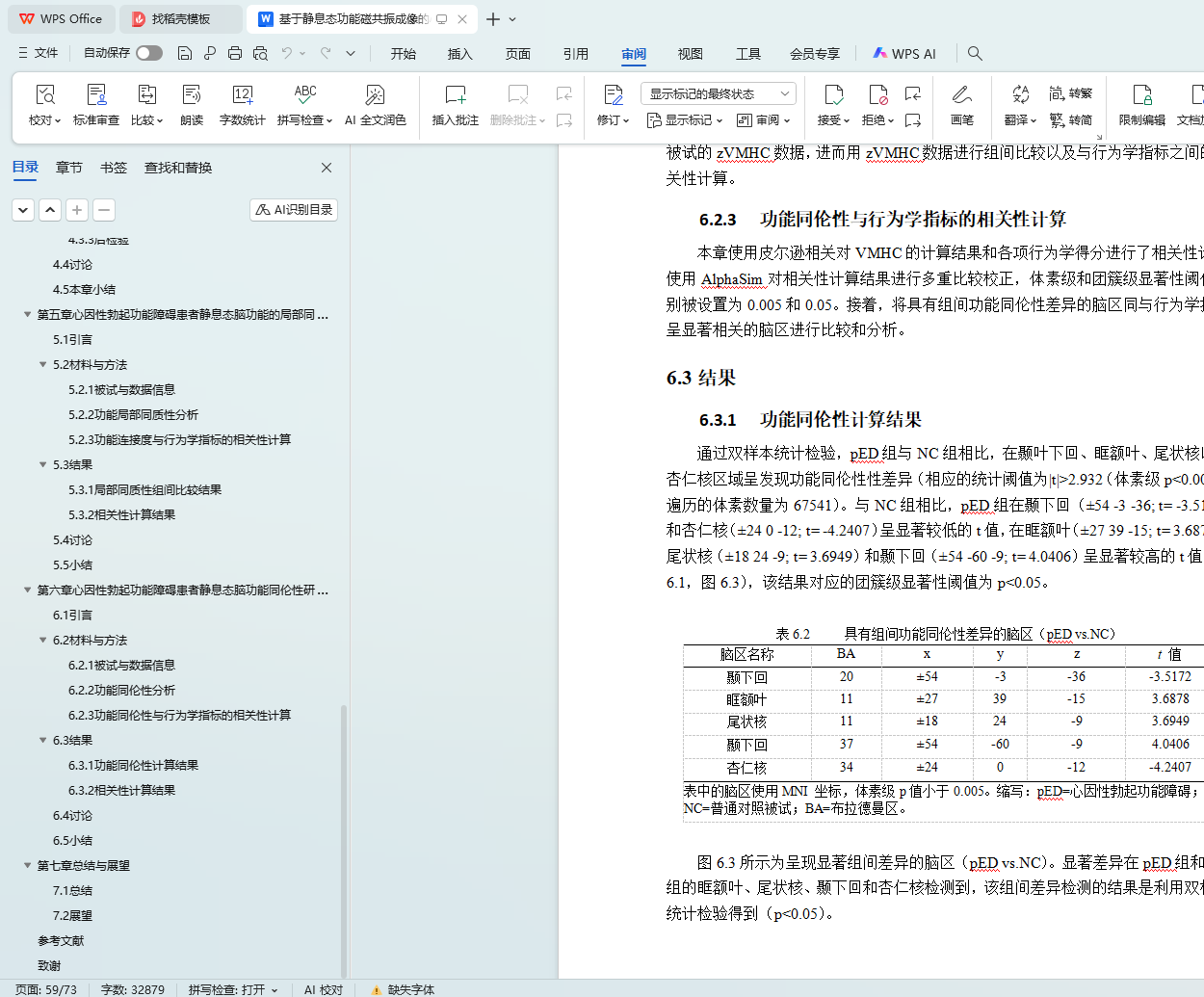Switch to 插入 ribbon tab

coord(460,54)
